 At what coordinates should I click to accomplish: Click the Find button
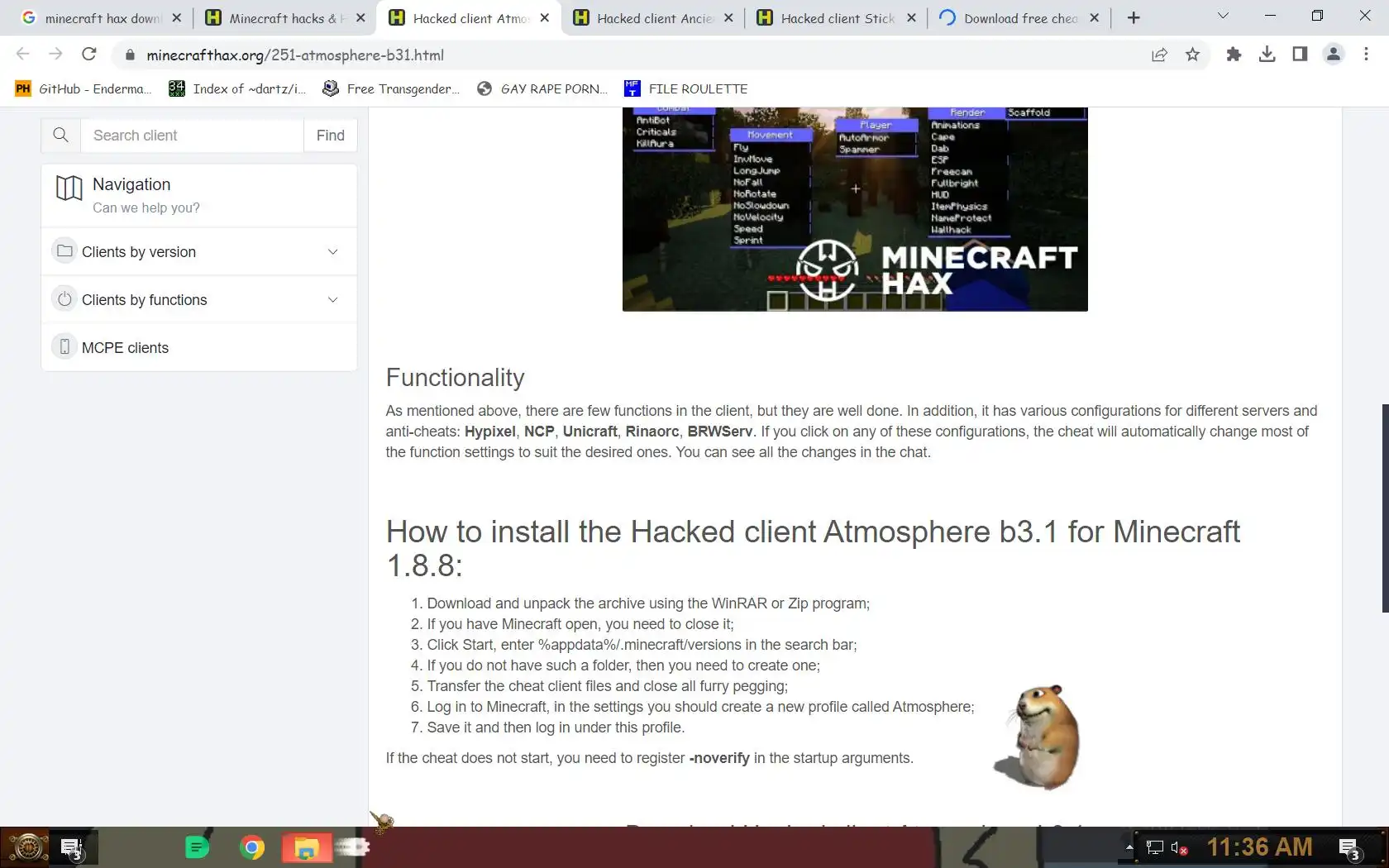coord(331,136)
